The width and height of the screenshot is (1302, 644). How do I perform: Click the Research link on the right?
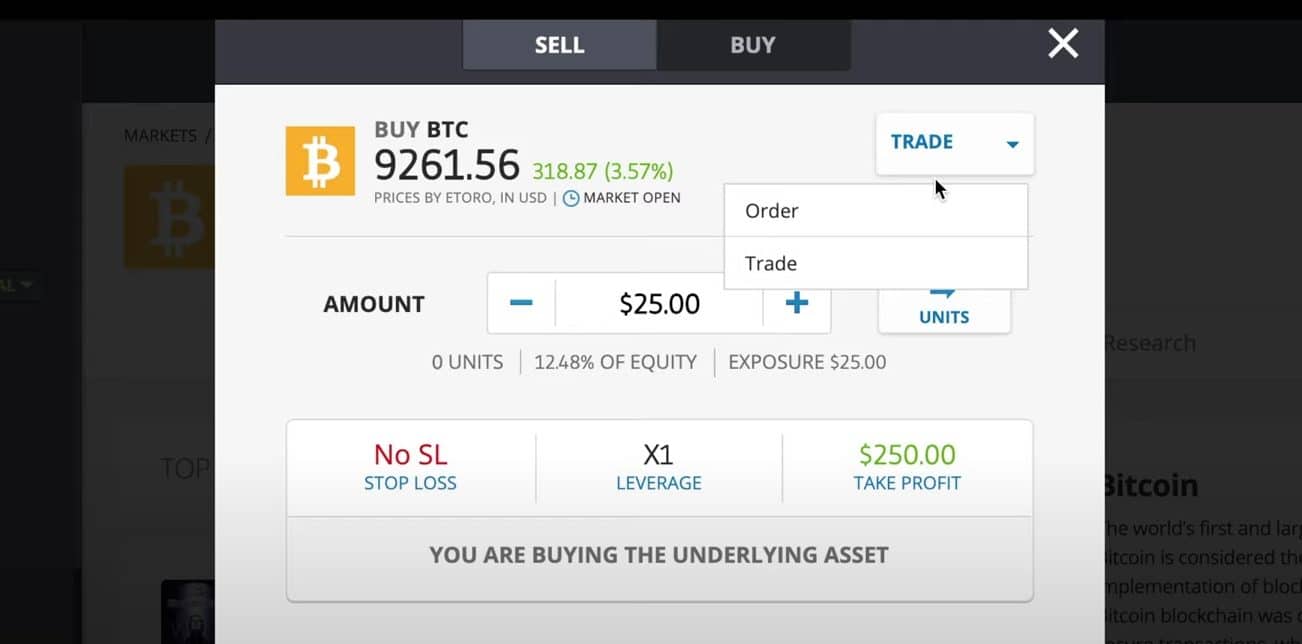[1149, 343]
